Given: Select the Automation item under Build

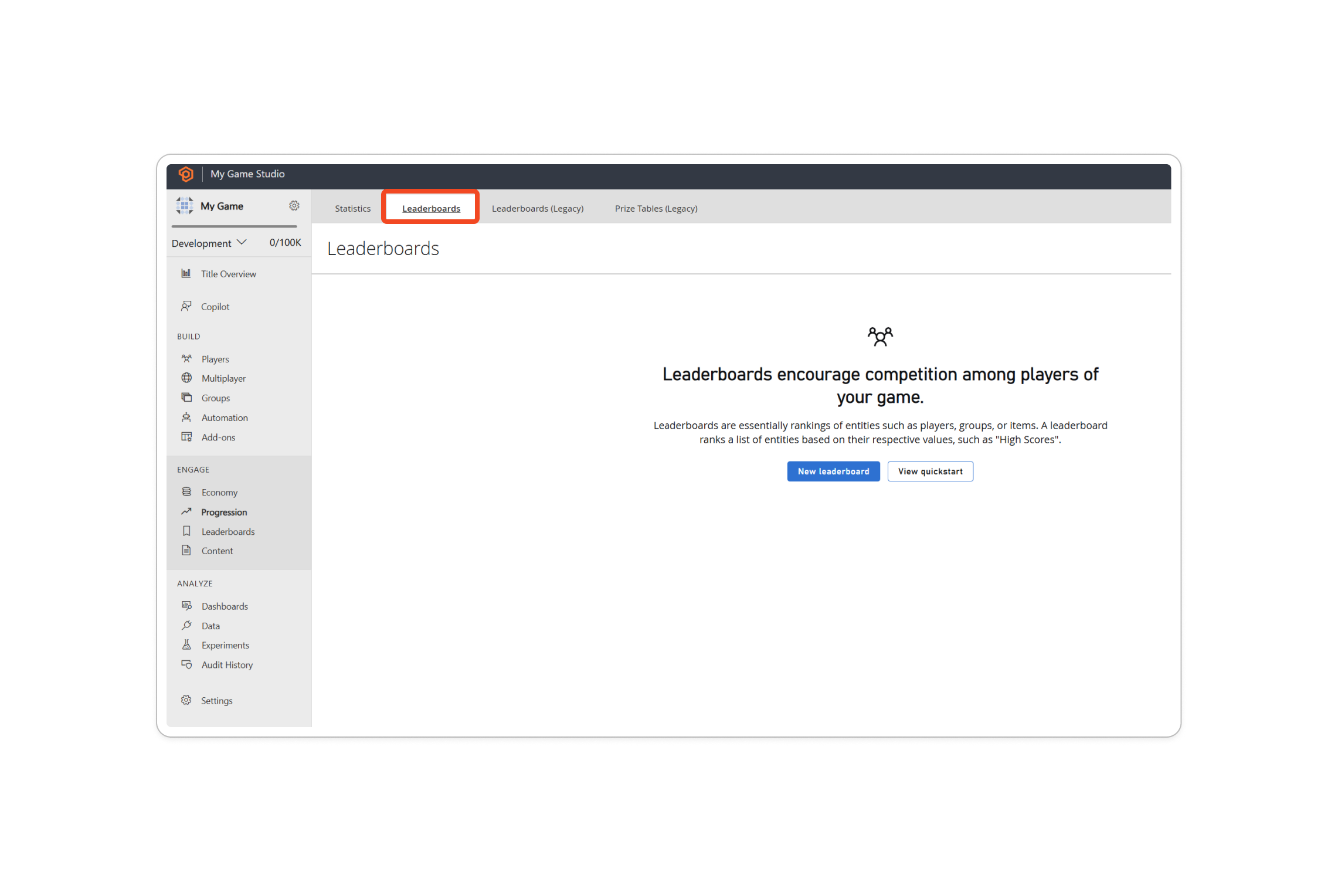Looking at the screenshot, I should coord(223,418).
